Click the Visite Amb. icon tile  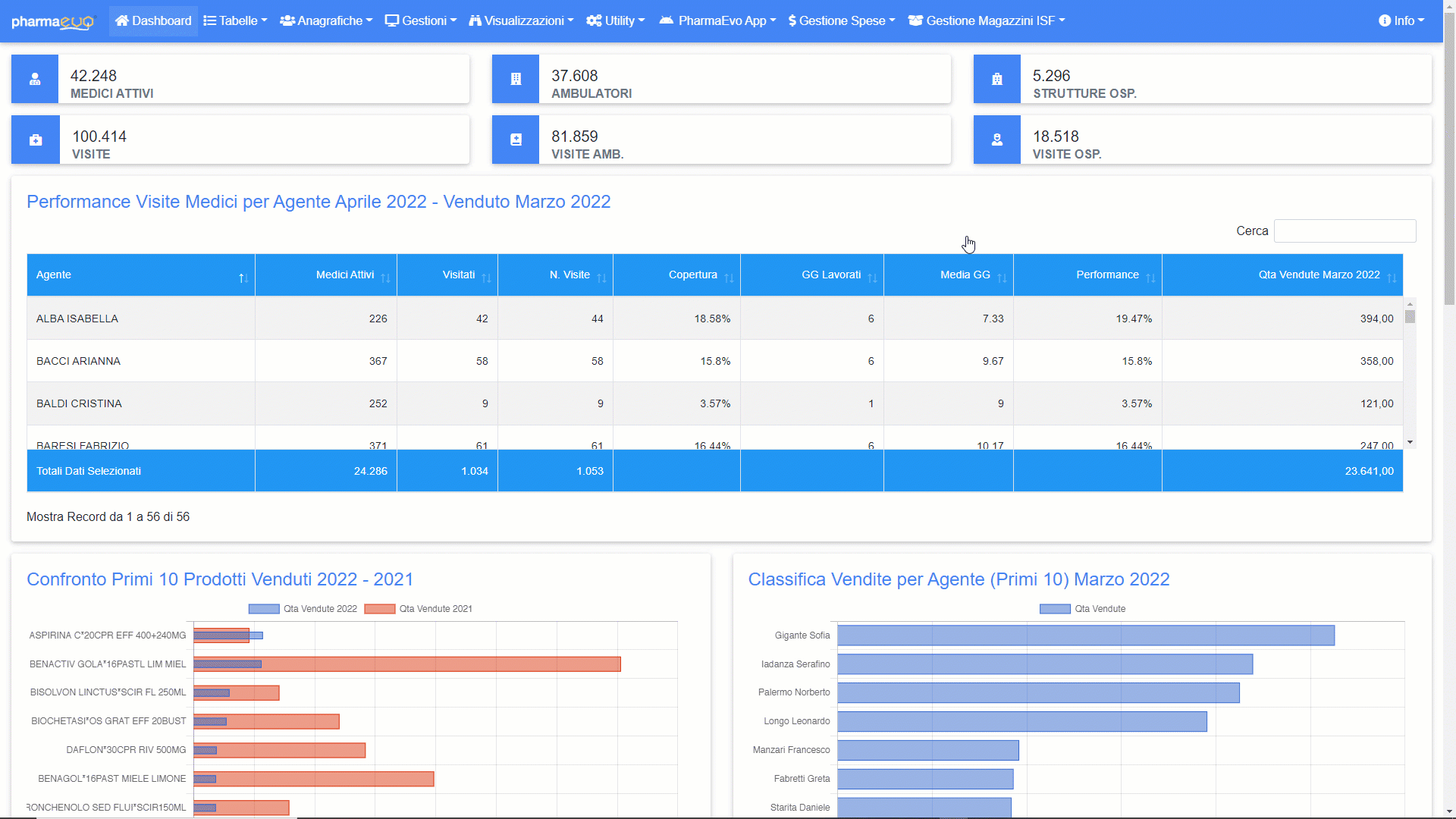coord(516,140)
